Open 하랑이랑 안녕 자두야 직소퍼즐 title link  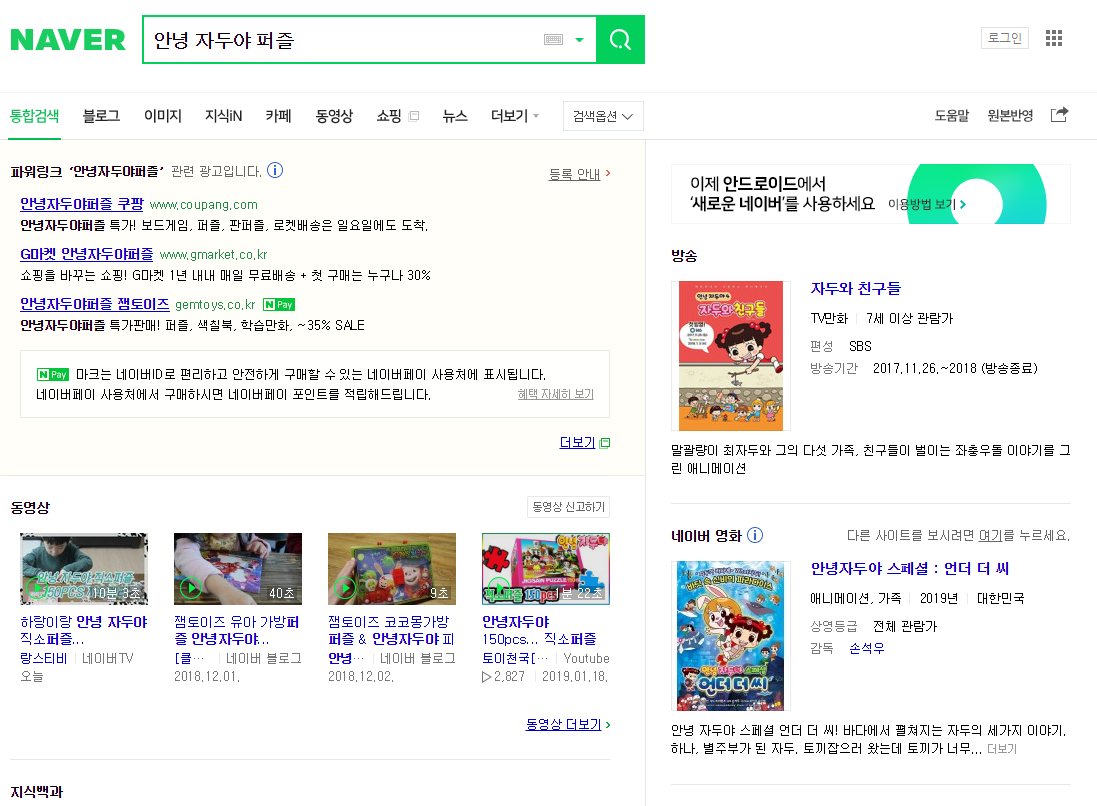coord(84,630)
